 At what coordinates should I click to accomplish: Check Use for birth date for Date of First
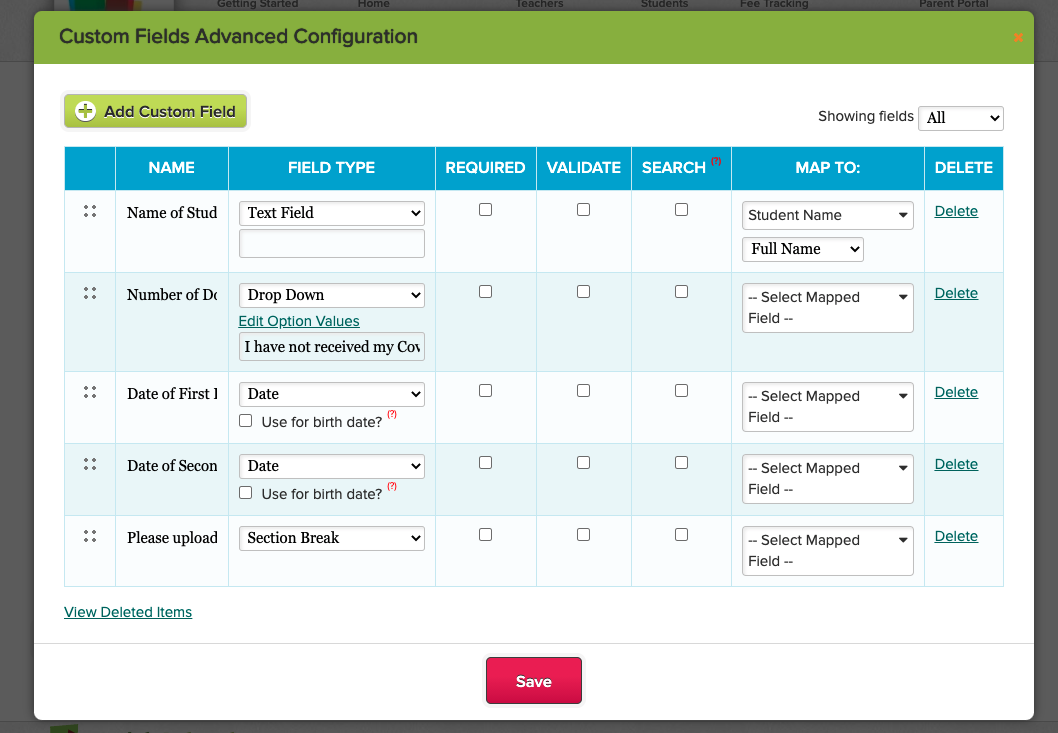click(246, 421)
